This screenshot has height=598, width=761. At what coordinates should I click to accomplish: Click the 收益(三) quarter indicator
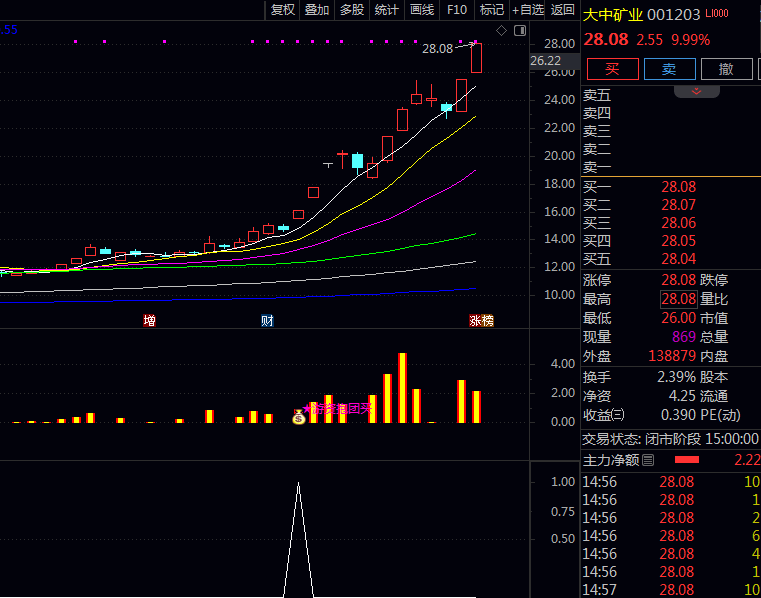point(604,415)
